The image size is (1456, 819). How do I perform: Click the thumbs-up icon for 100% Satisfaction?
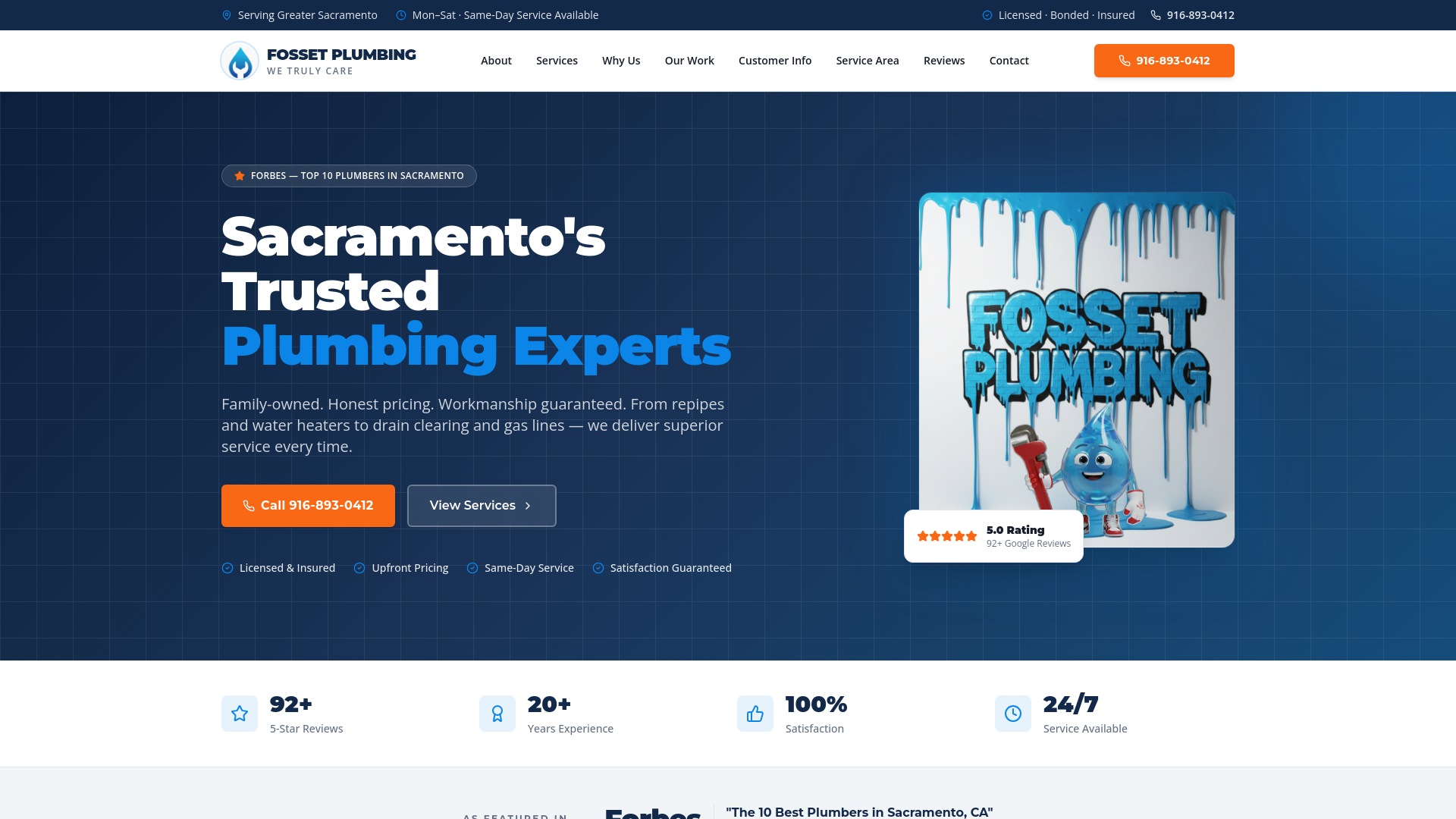pos(755,714)
